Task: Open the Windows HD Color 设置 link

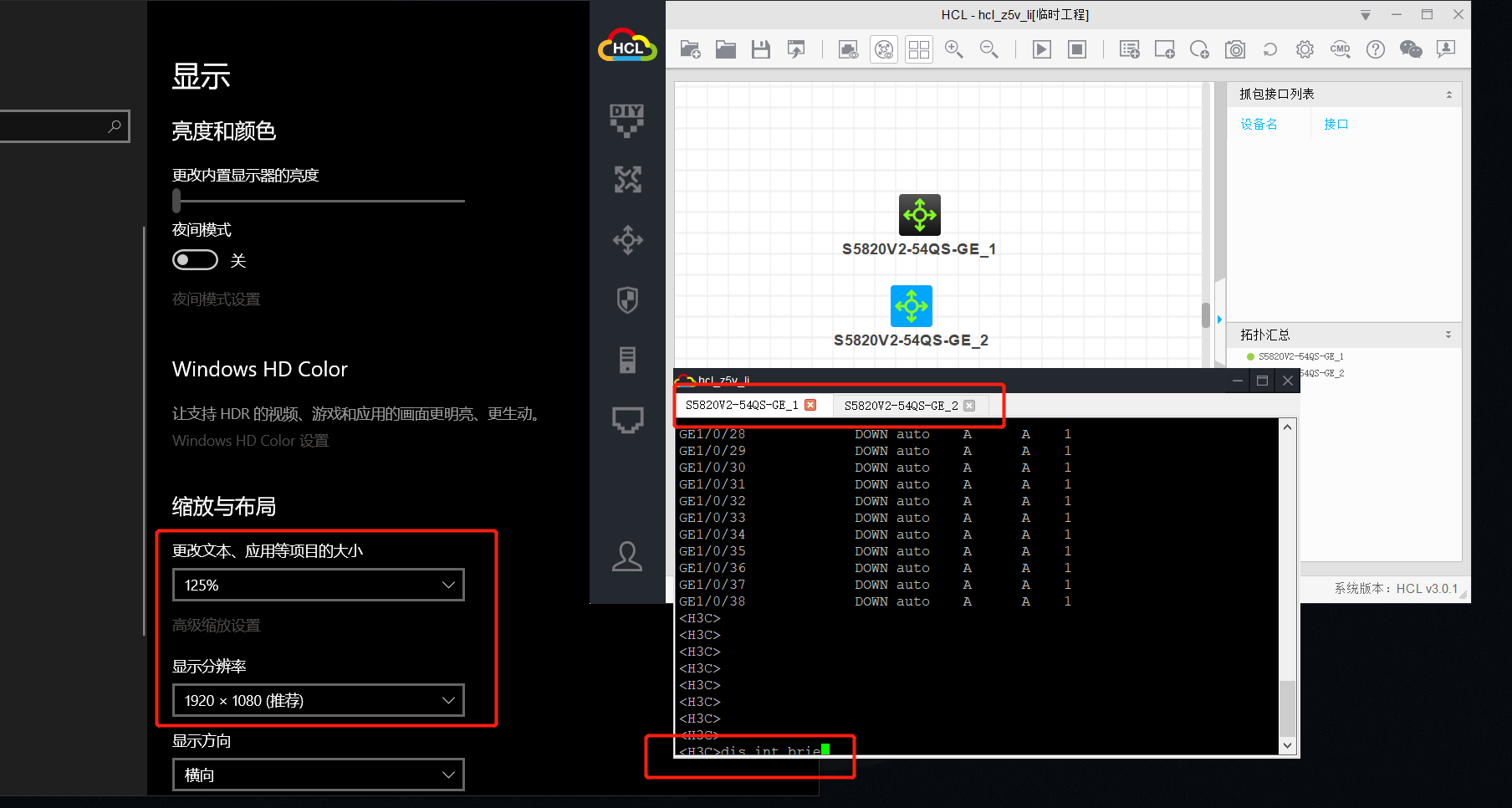Action: click(x=250, y=441)
